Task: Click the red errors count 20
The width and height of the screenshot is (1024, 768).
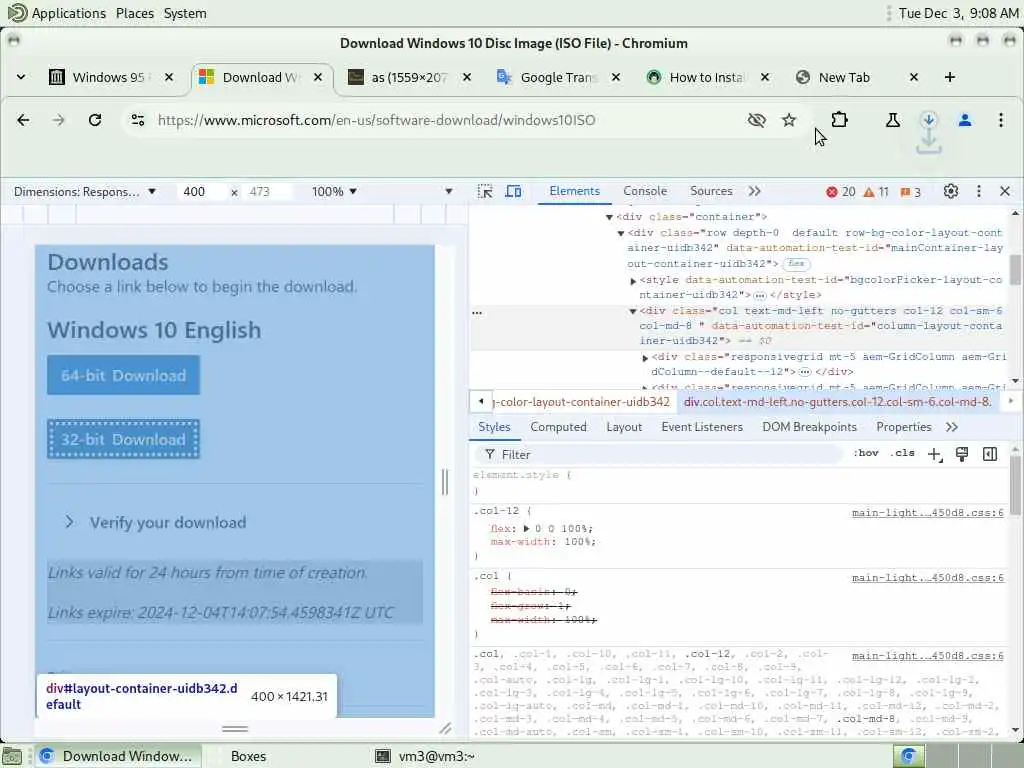Action: (840, 192)
